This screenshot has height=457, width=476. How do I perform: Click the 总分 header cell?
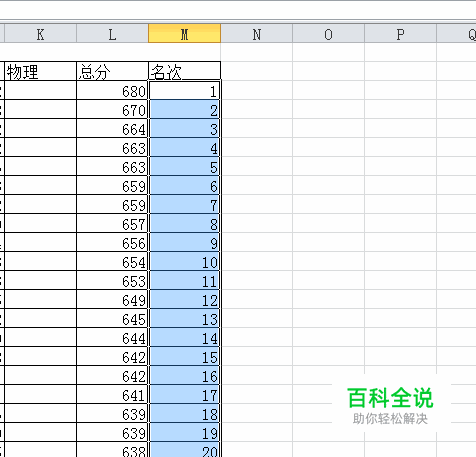(112, 71)
